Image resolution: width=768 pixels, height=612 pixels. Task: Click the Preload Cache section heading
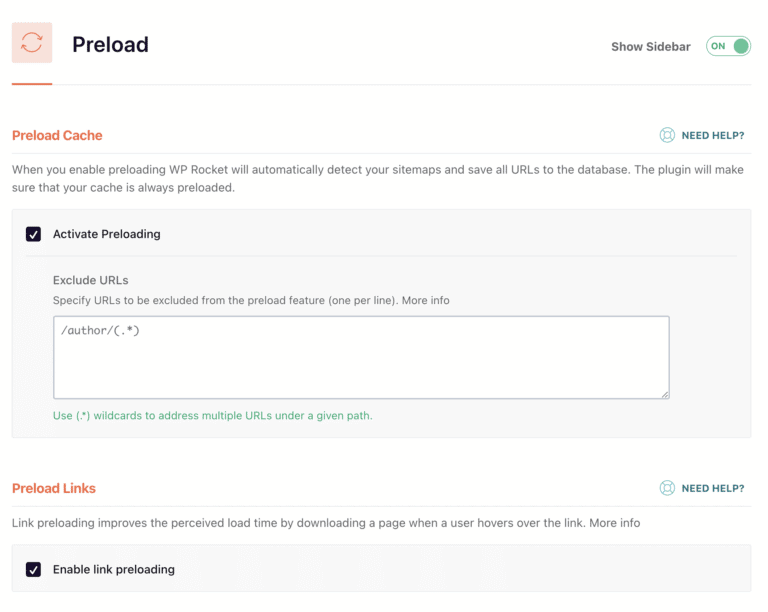[57, 136]
